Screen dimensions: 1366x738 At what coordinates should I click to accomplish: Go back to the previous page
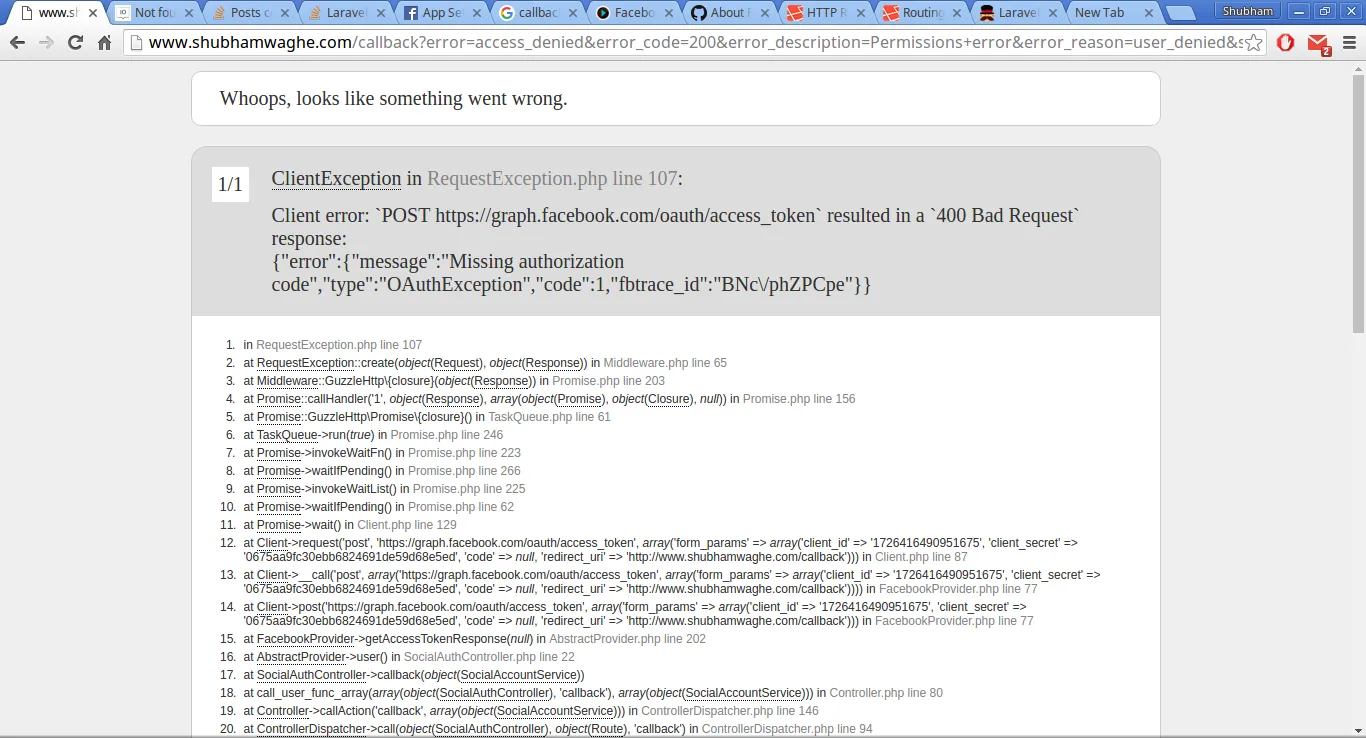17,43
